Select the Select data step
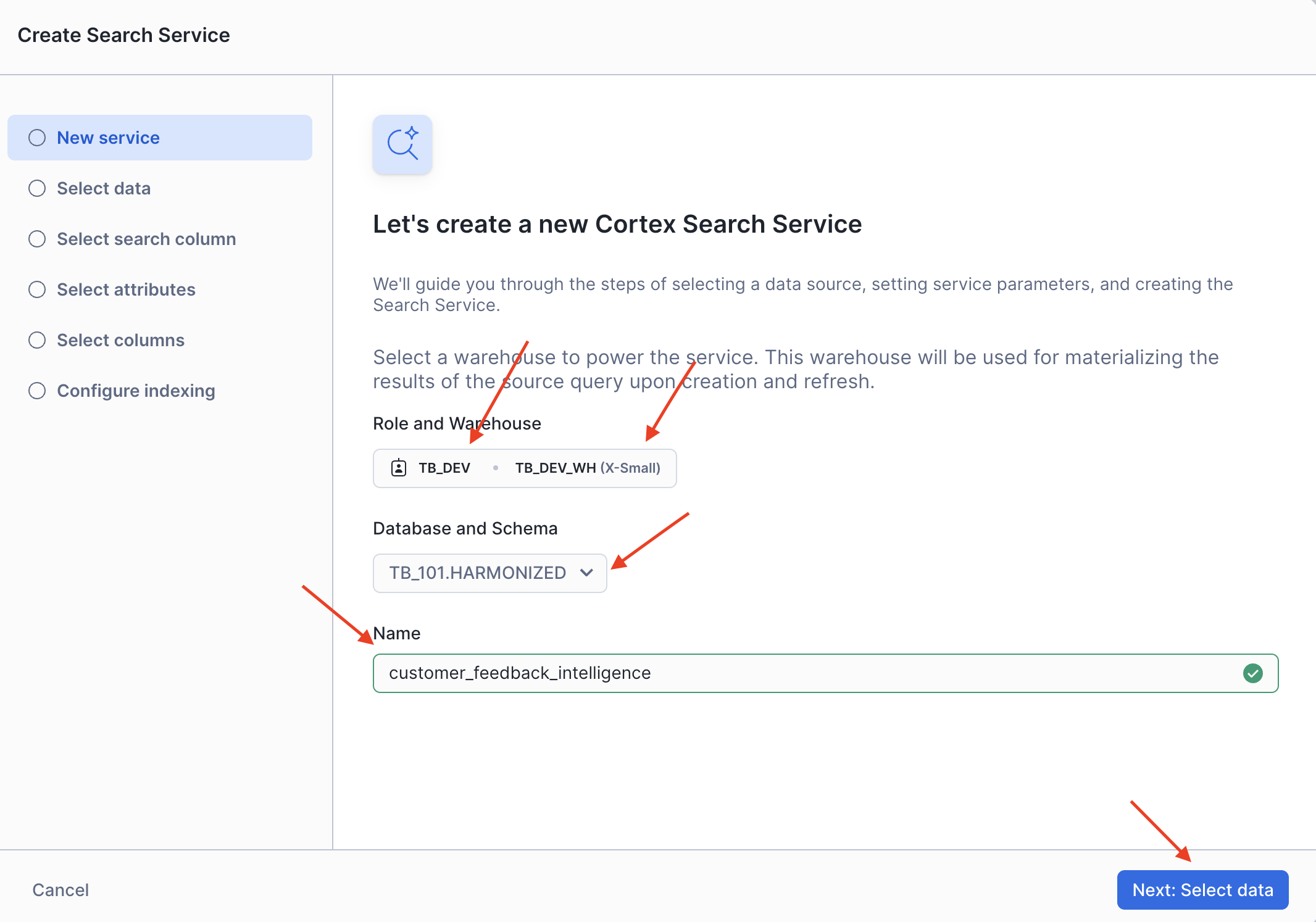 [104, 188]
